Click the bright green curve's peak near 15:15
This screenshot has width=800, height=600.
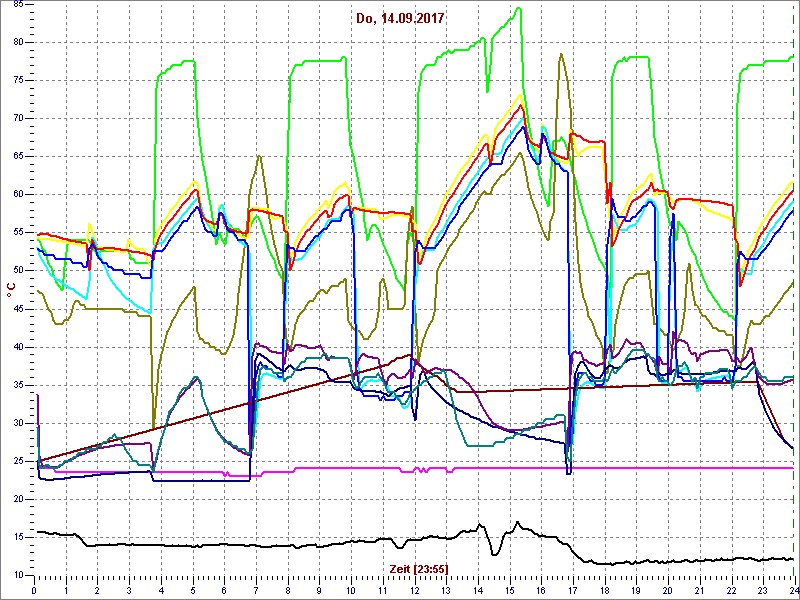coord(519,8)
